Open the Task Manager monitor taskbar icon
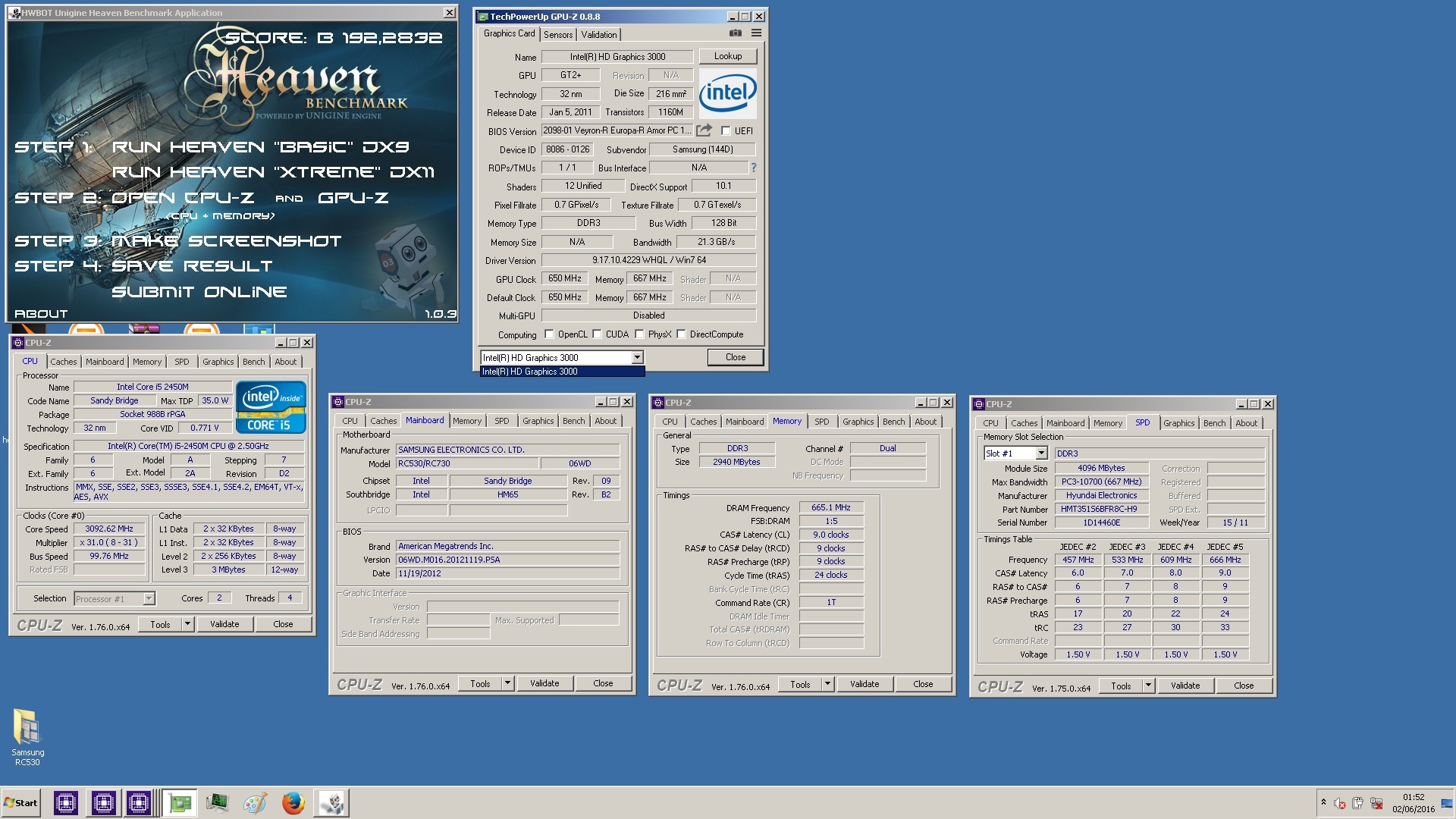 (x=217, y=803)
